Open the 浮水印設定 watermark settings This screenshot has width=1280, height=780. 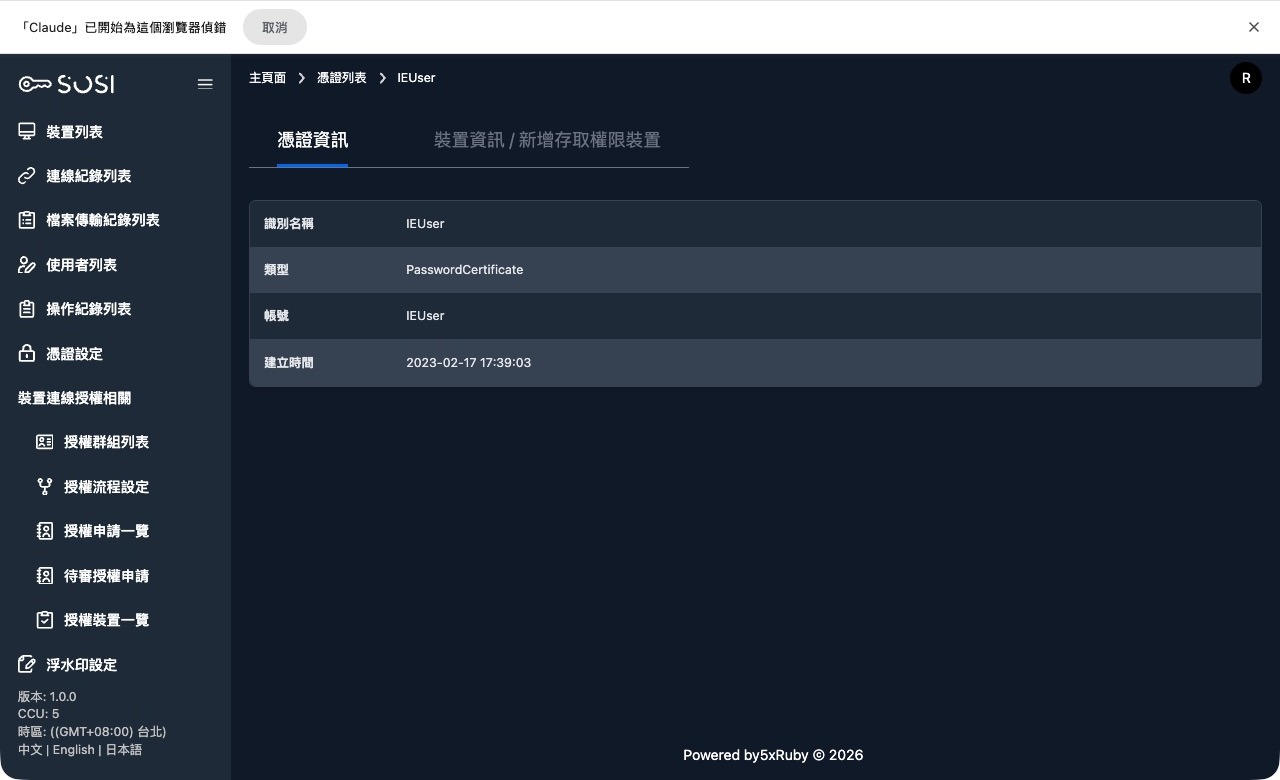click(81, 664)
